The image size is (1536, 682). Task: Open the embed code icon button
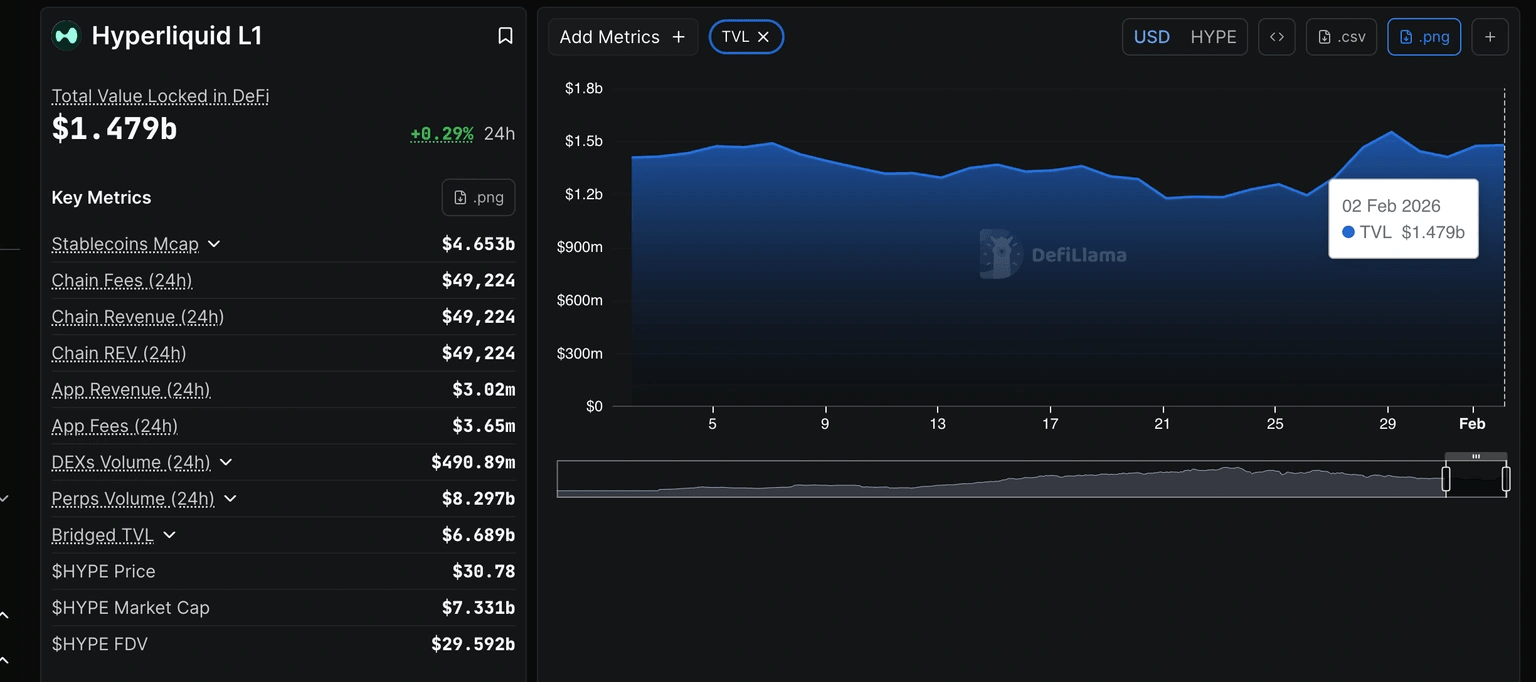coord(1277,37)
